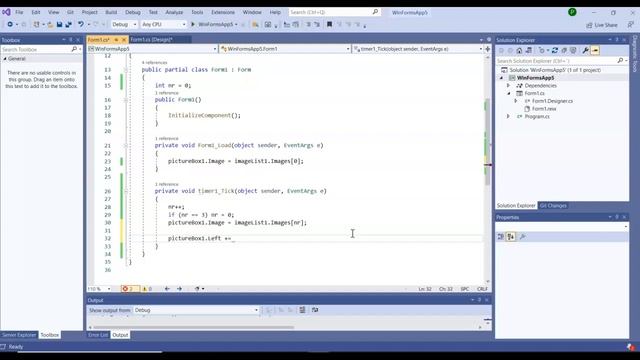Screen dimensions: 640x360
Task: Click the split editor plus icon
Action: click(487, 49)
